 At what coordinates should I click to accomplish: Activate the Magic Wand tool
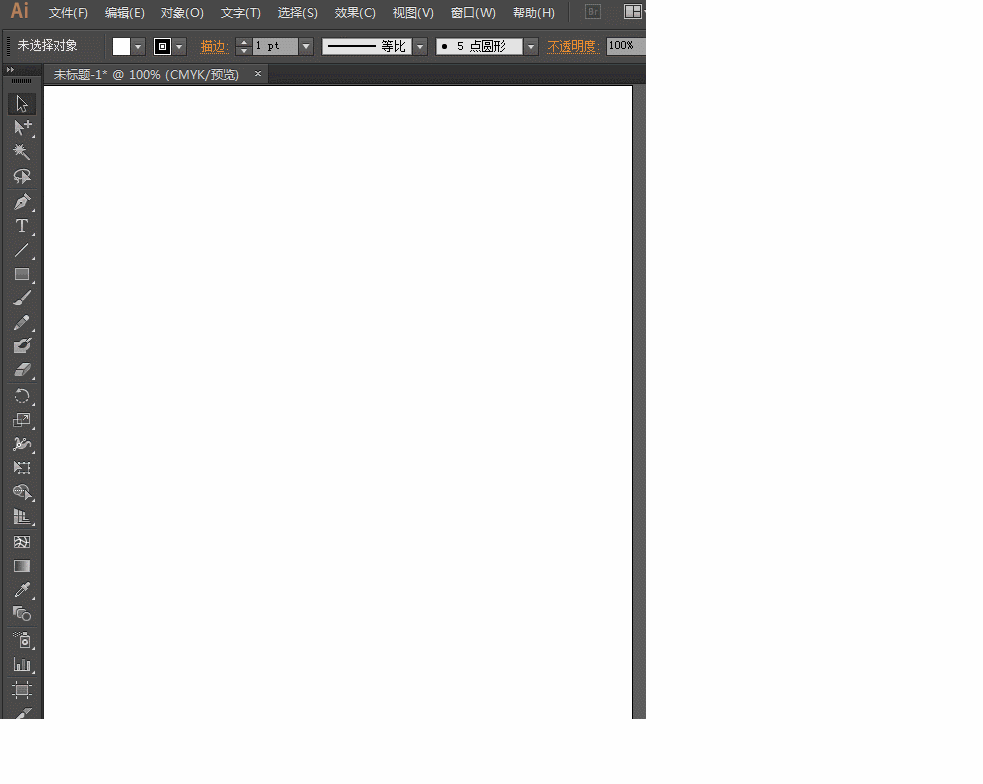click(22, 151)
